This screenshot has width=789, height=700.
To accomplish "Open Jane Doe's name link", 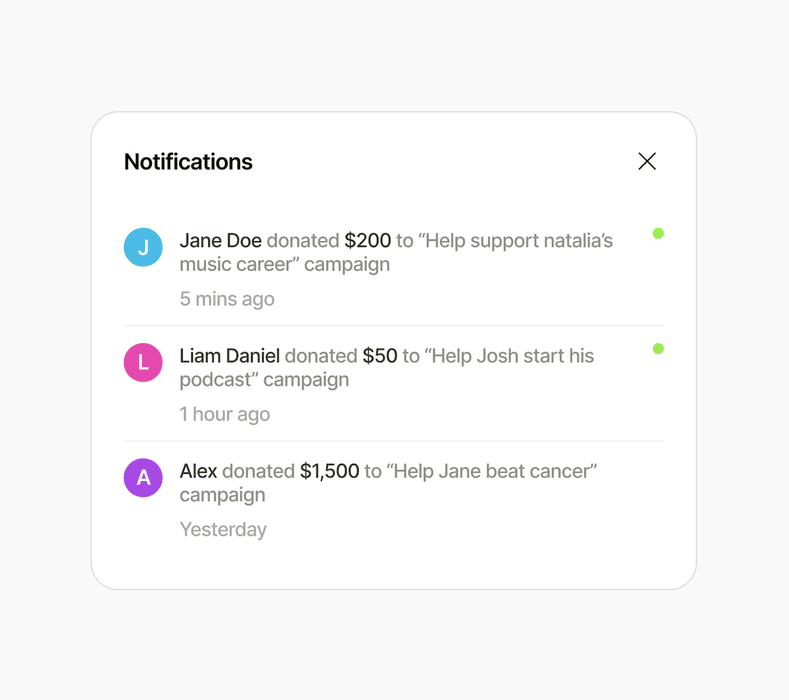I will (x=220, y=241).
